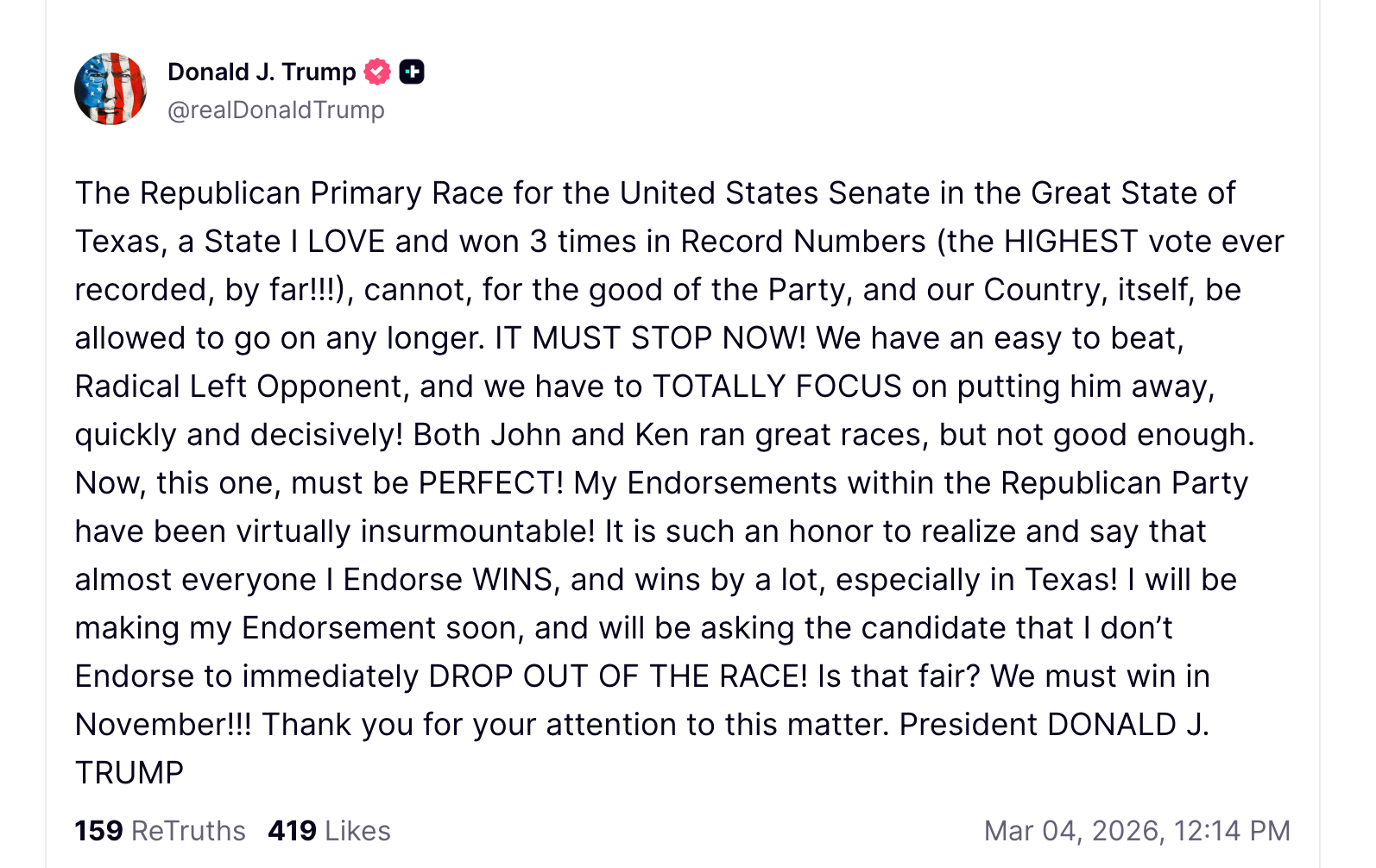Image resolution: width=1376 pixels, height=868 pixels.
Task: Click the "DROP OUT OF THE RACE!" text
Action: click(x=618, y=676)
